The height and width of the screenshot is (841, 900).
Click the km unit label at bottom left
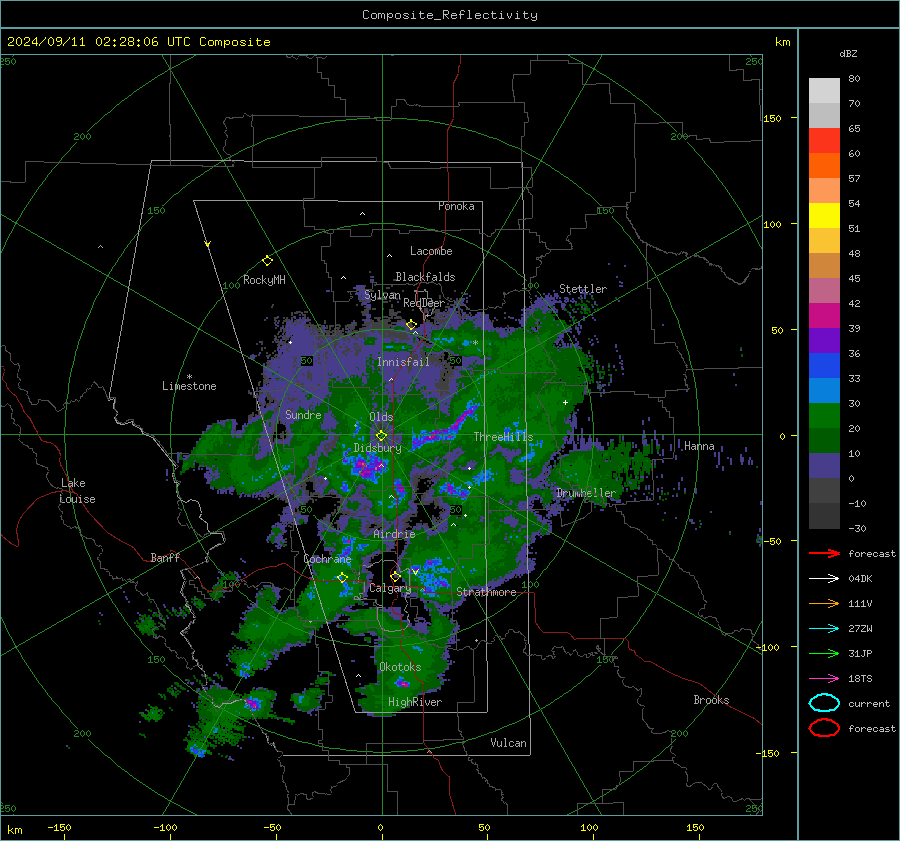click(15, 830)
